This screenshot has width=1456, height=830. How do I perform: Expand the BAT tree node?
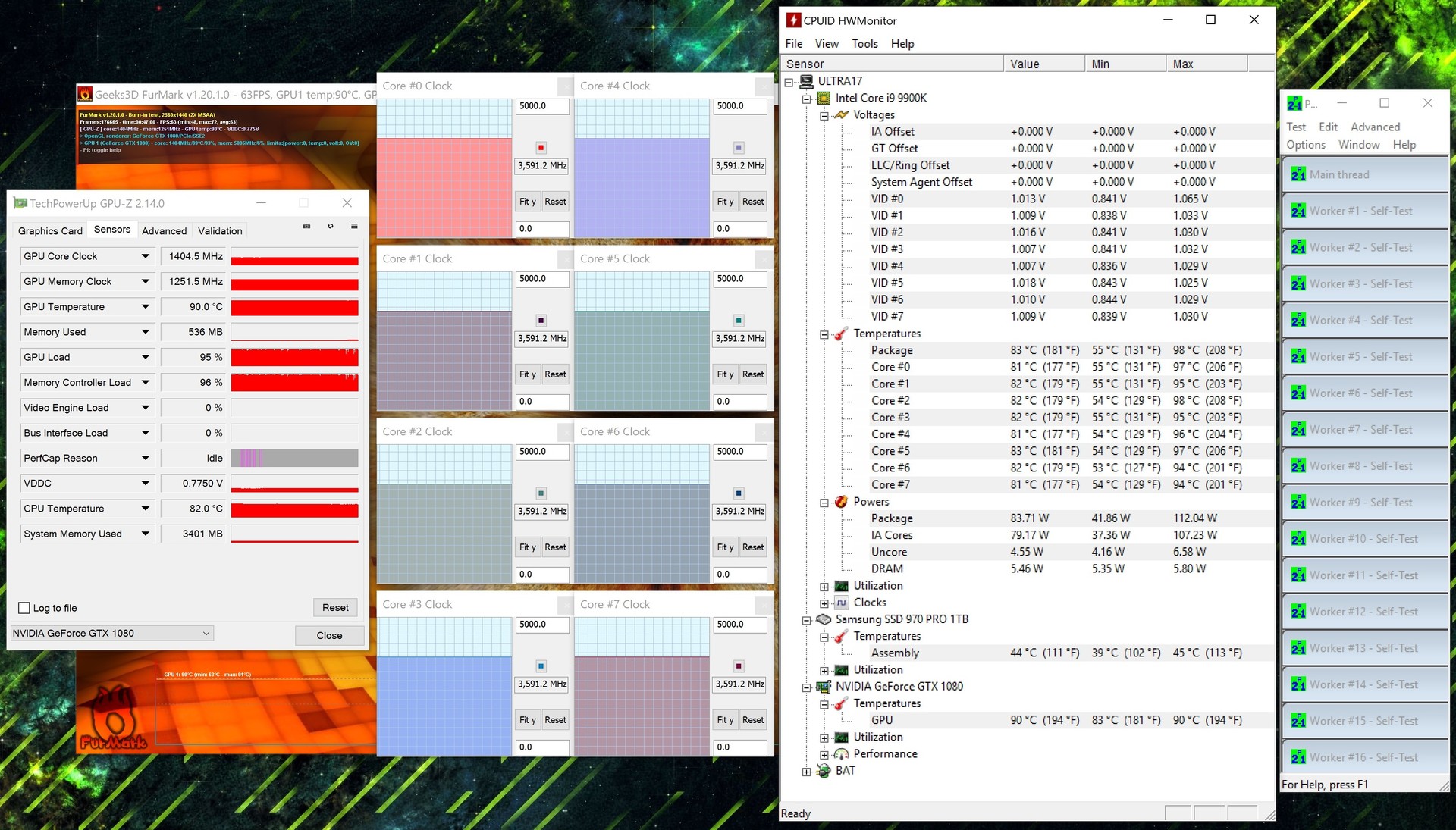pyautogui.click(x=806, y=772)
